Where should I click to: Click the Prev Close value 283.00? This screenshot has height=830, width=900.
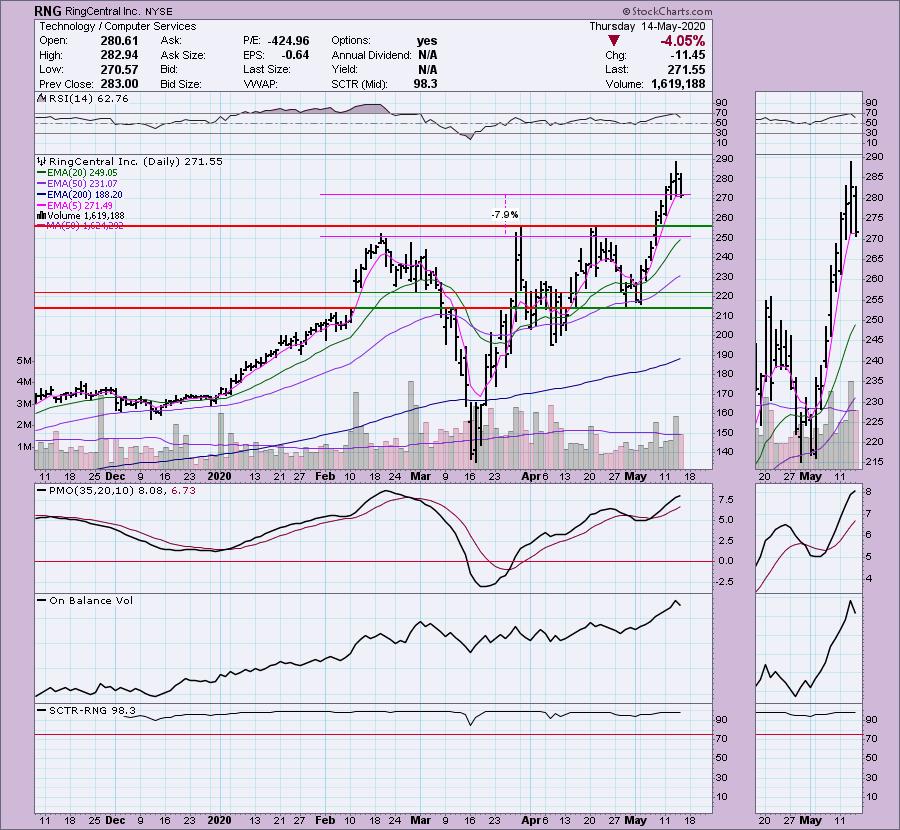click(119, 84)
